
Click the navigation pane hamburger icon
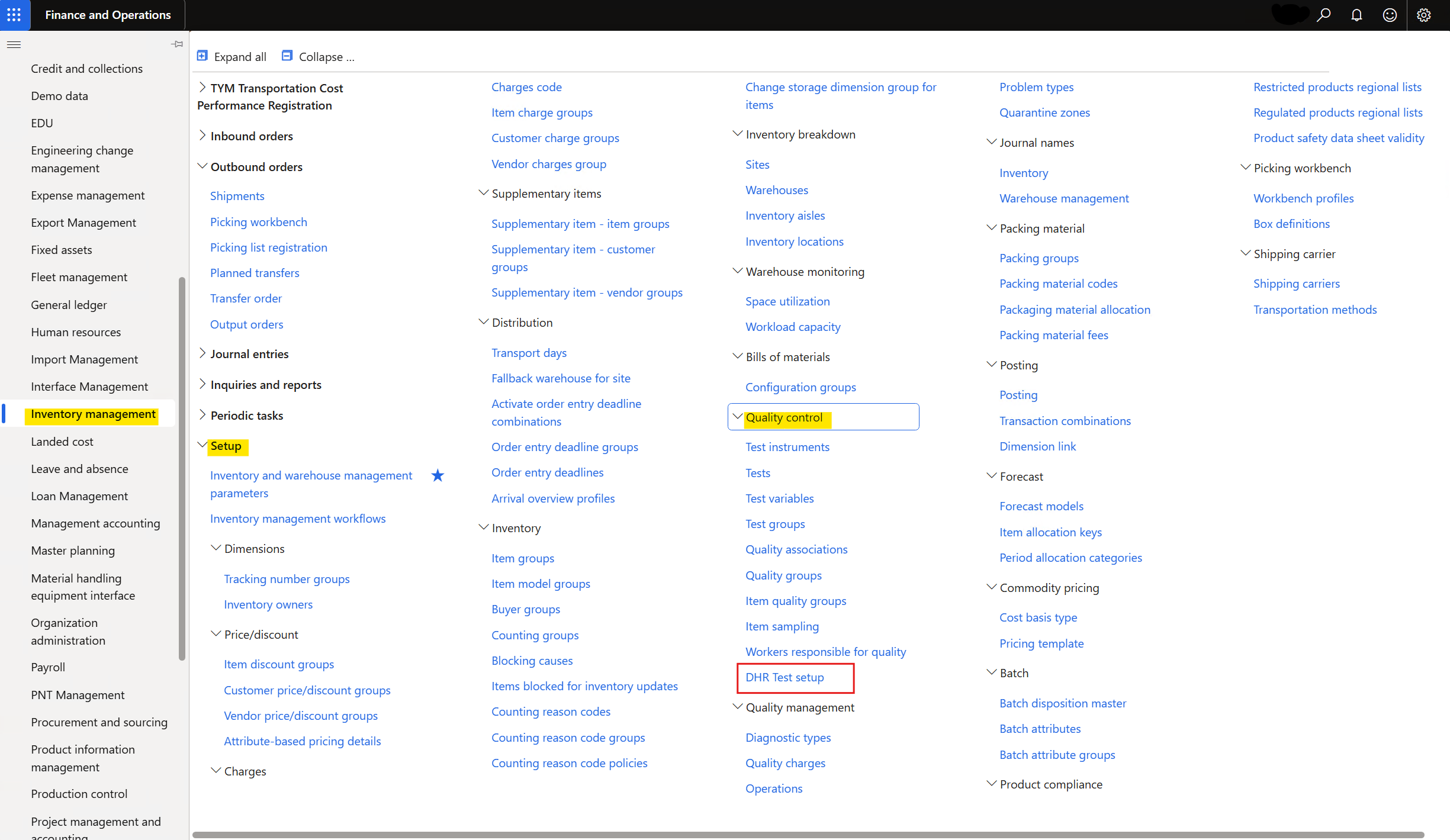(x=14, y=44)
